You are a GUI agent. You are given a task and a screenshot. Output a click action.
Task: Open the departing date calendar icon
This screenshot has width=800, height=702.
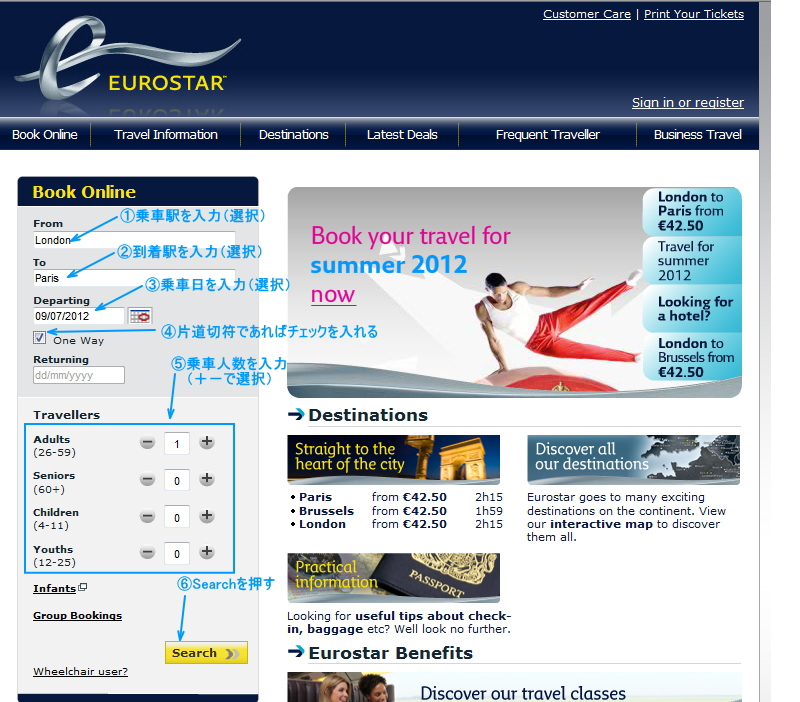140,316
